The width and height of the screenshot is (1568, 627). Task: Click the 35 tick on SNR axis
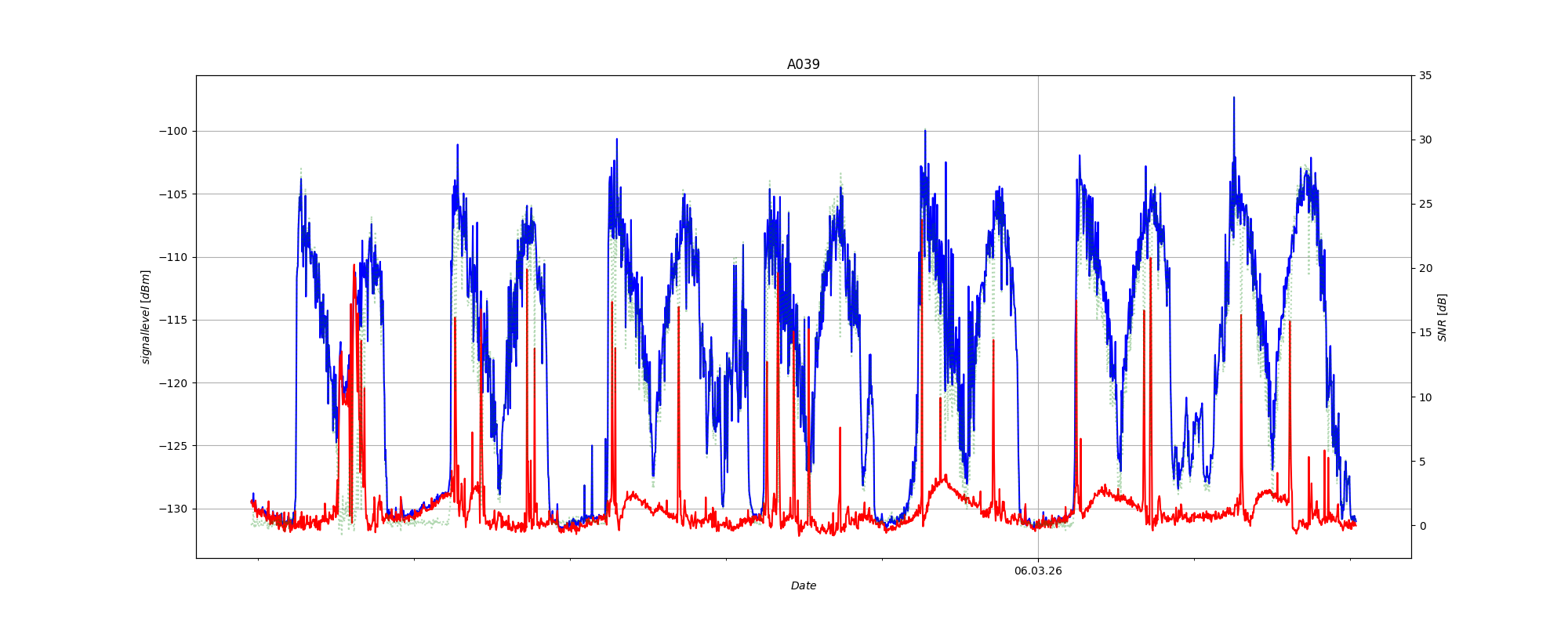click(1425, 76)
